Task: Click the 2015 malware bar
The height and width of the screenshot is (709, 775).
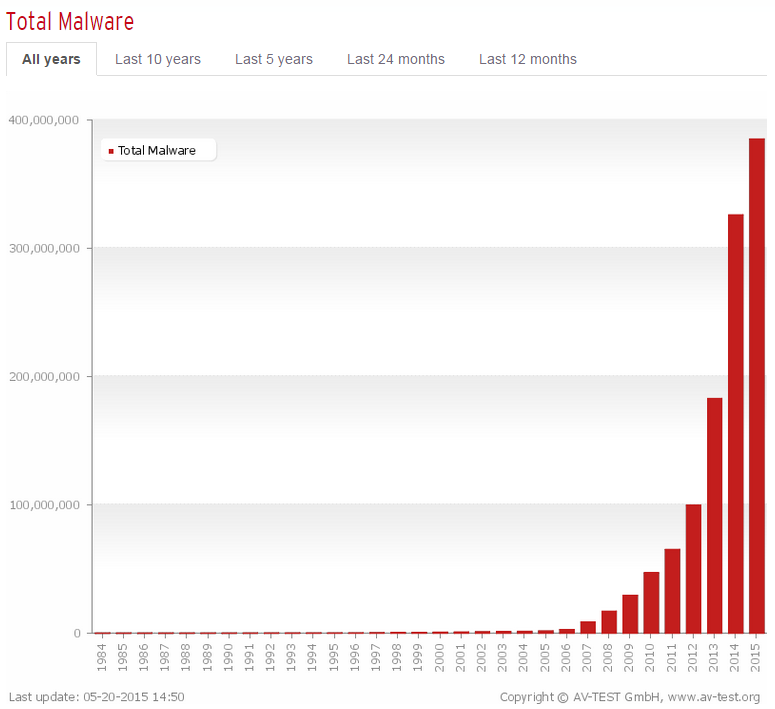Action: tap(757, 386)
